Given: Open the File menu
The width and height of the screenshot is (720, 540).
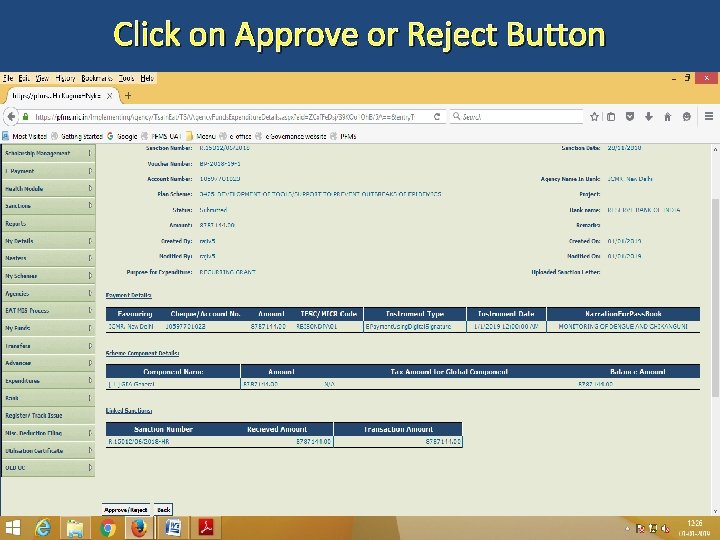Looking at the screenshot, I should point(8,78).
